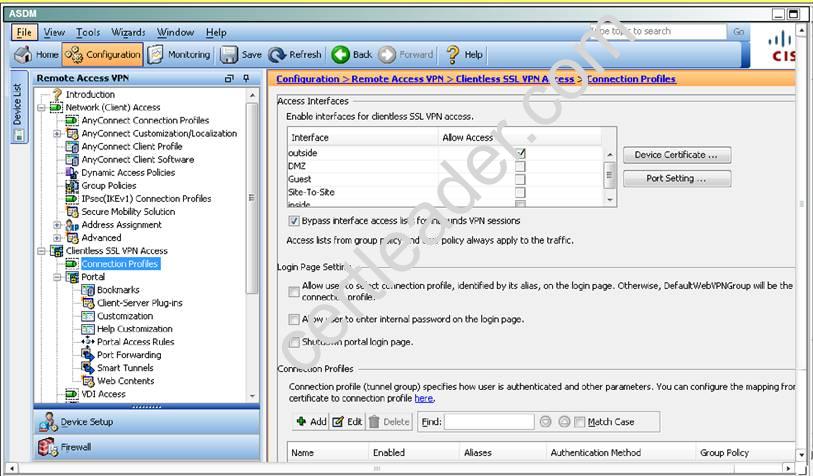Enable Allow Access for Site-To-Site interface
The image size is (813, 476).
(x=520, y=192)
